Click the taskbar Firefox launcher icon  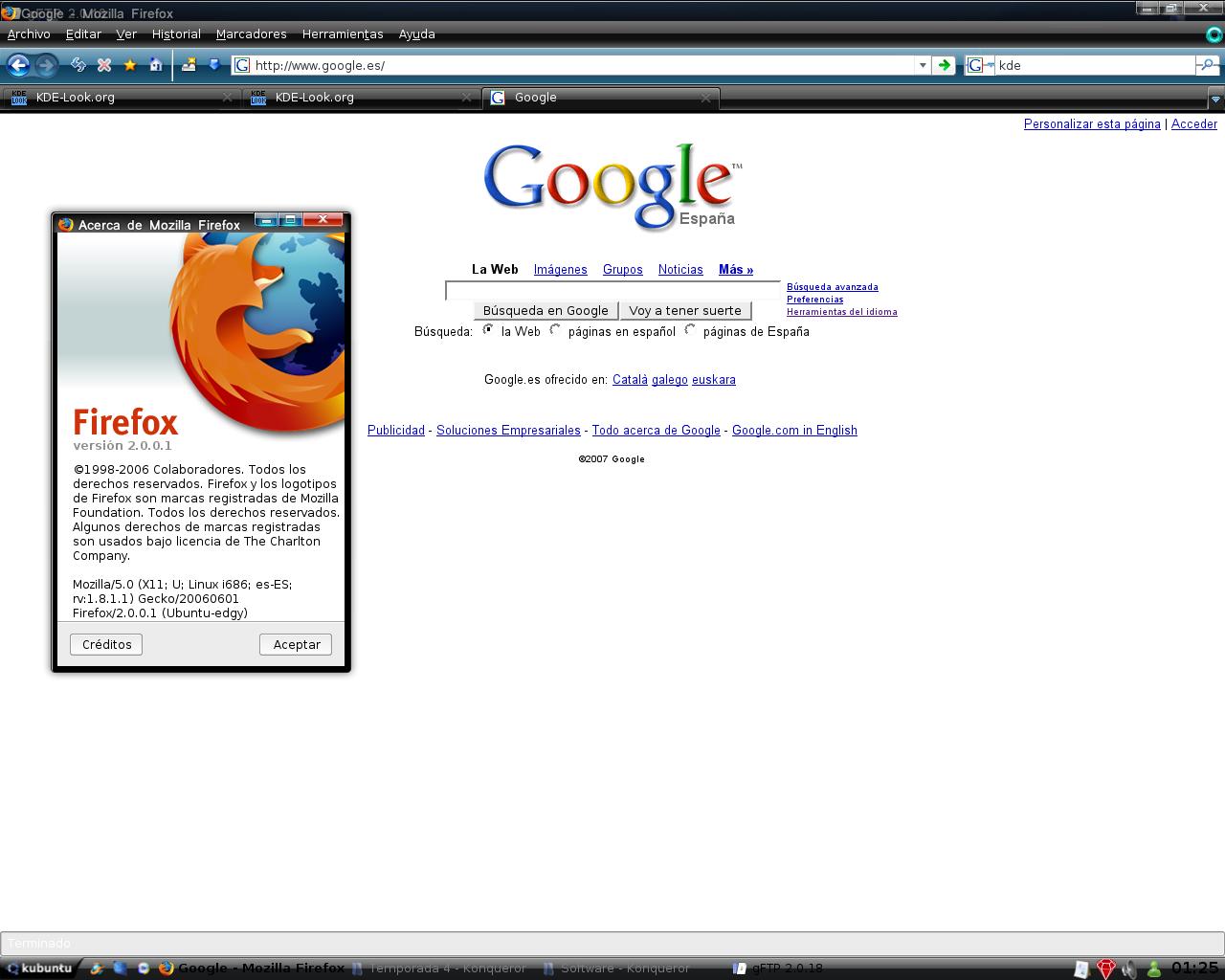click(x=166, y=968)
